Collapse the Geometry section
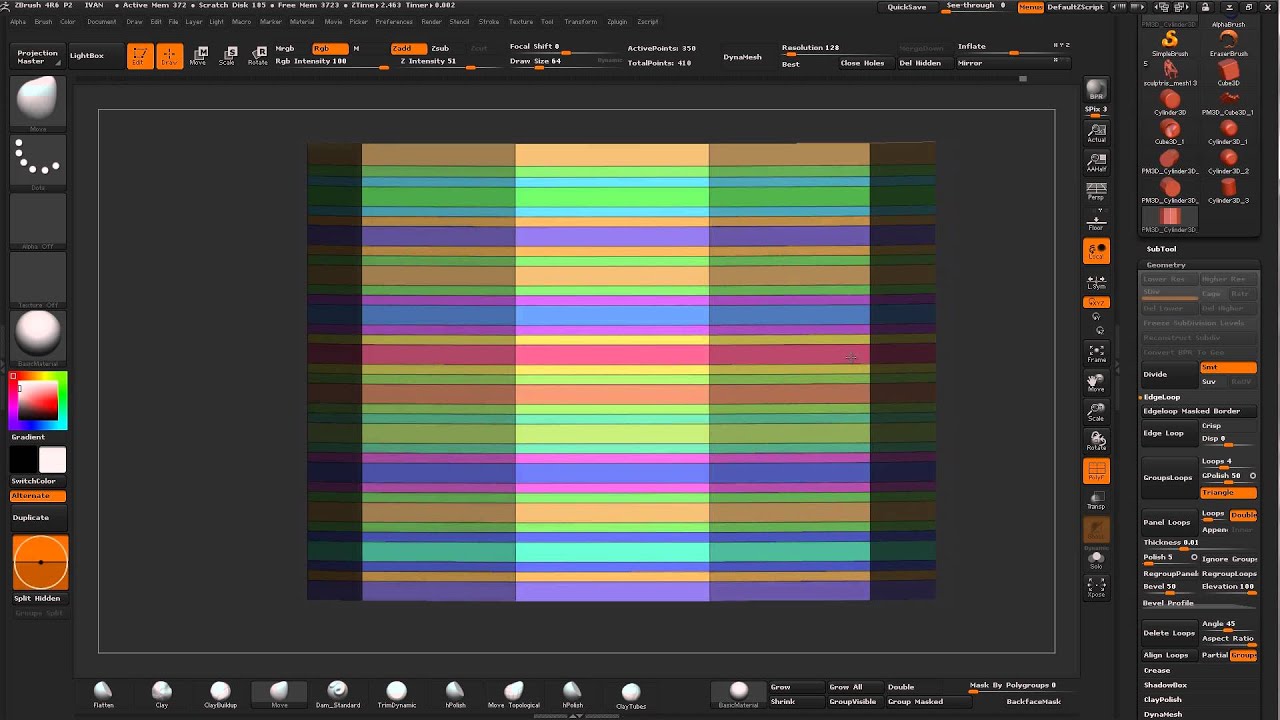Image resolution: width=1280 pixels, height=720 pixels. (x=1166, y=265)
